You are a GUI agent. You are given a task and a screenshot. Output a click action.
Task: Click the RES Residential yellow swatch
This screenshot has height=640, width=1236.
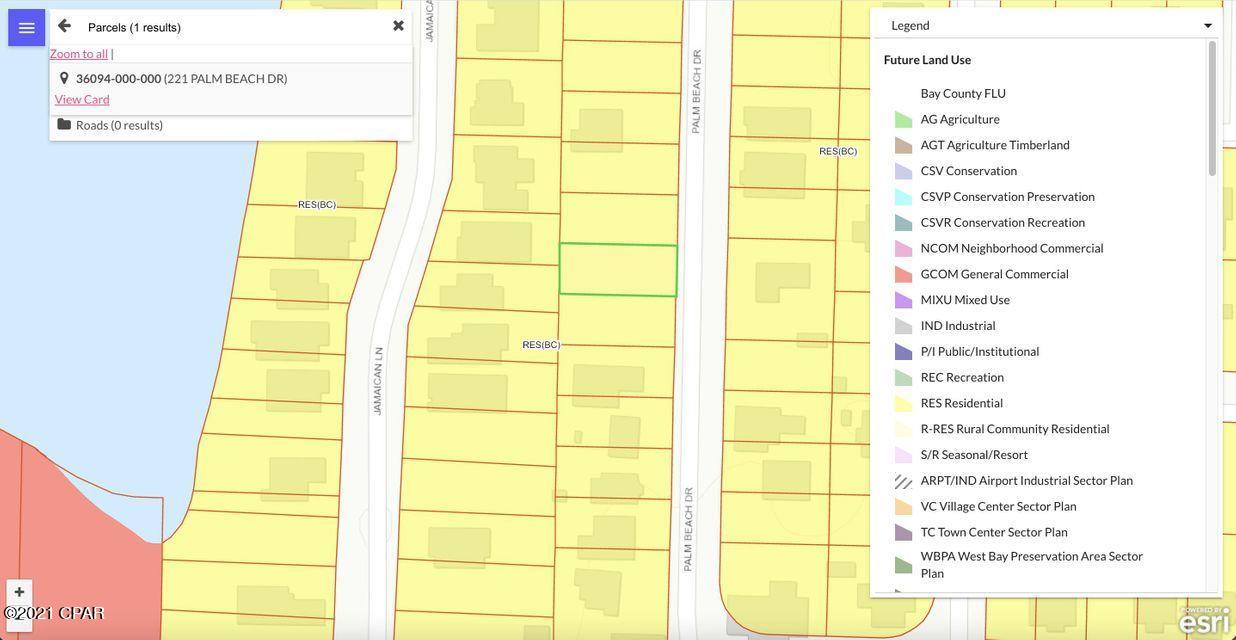click(903, 403)
